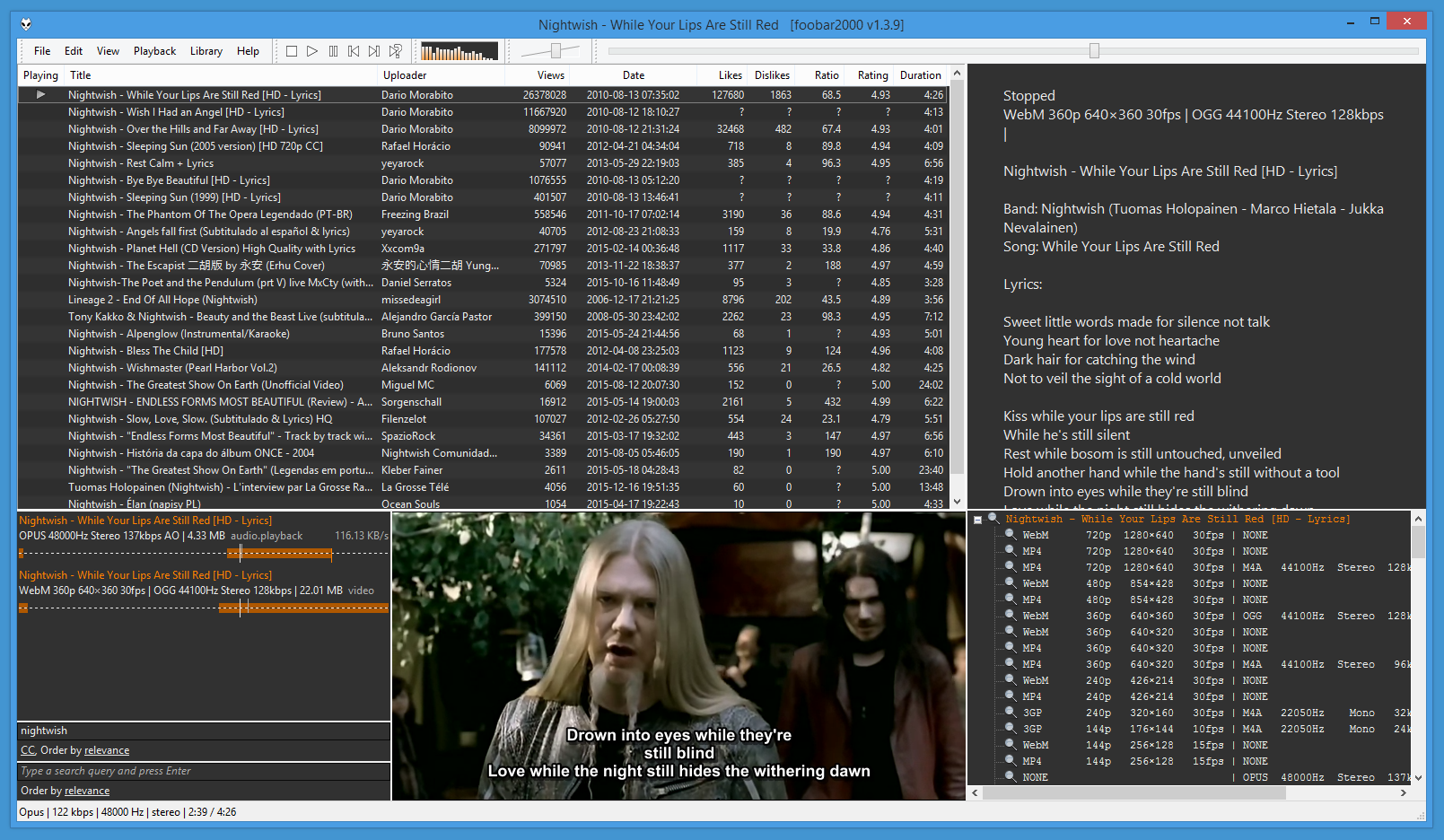
Task: Click magnifier icon of NONE OPUS 48000Hz row
Action: coord(1010,776)
